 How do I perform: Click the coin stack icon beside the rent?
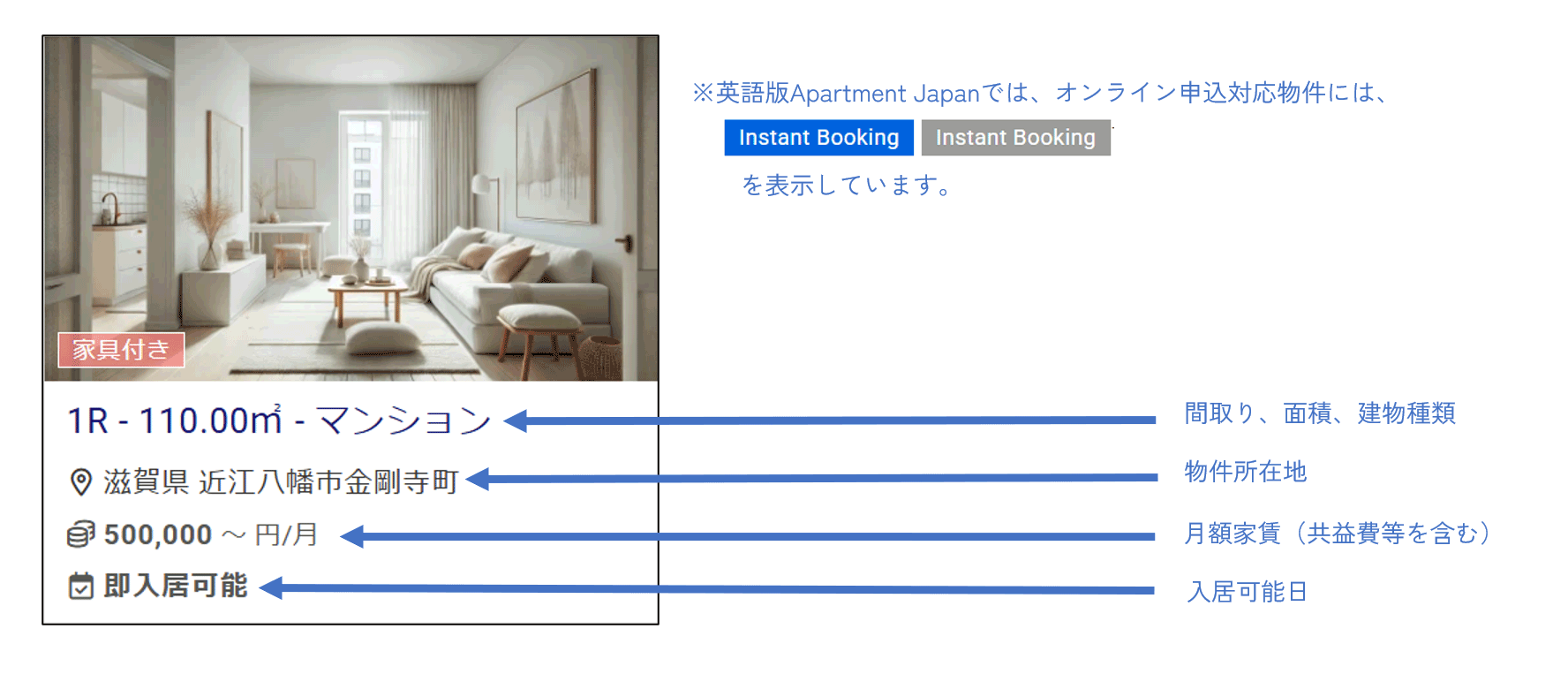coord(80,534)
